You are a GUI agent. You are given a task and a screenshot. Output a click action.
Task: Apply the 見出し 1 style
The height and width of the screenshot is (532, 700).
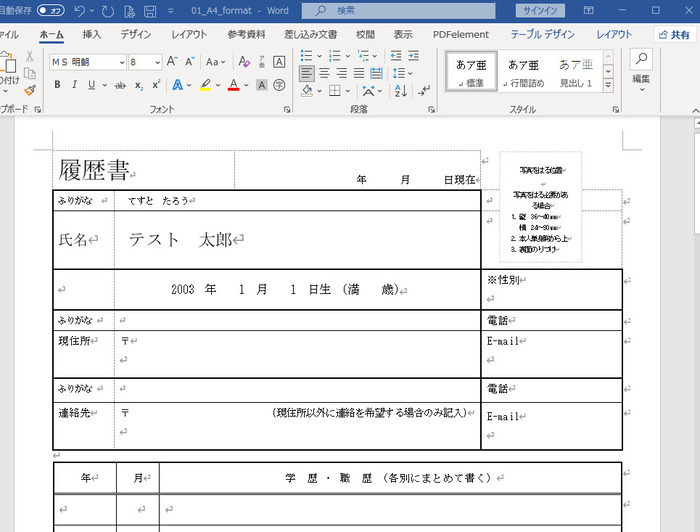(576, 71)
